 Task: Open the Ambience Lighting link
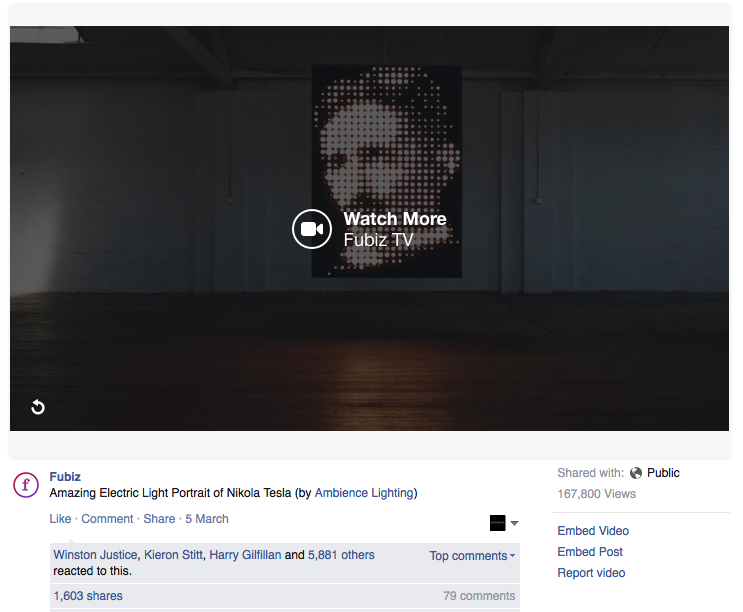point(364,493)
